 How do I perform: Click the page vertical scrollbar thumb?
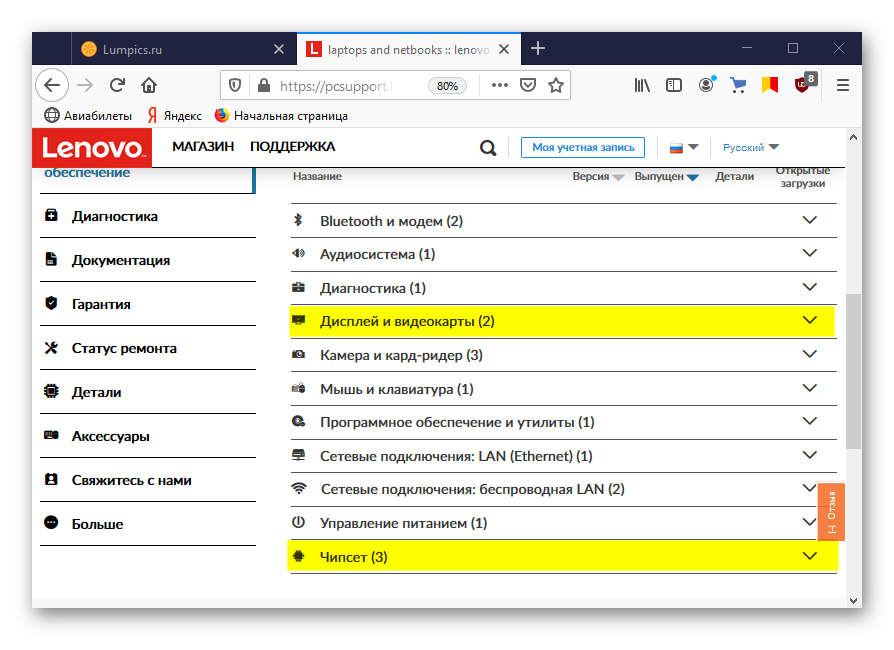(853, 370)
